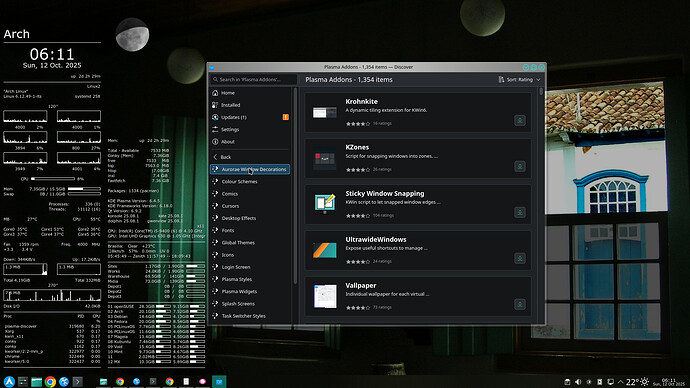Click the KZones install icon button
690x388 pixels.
[520, 167]
